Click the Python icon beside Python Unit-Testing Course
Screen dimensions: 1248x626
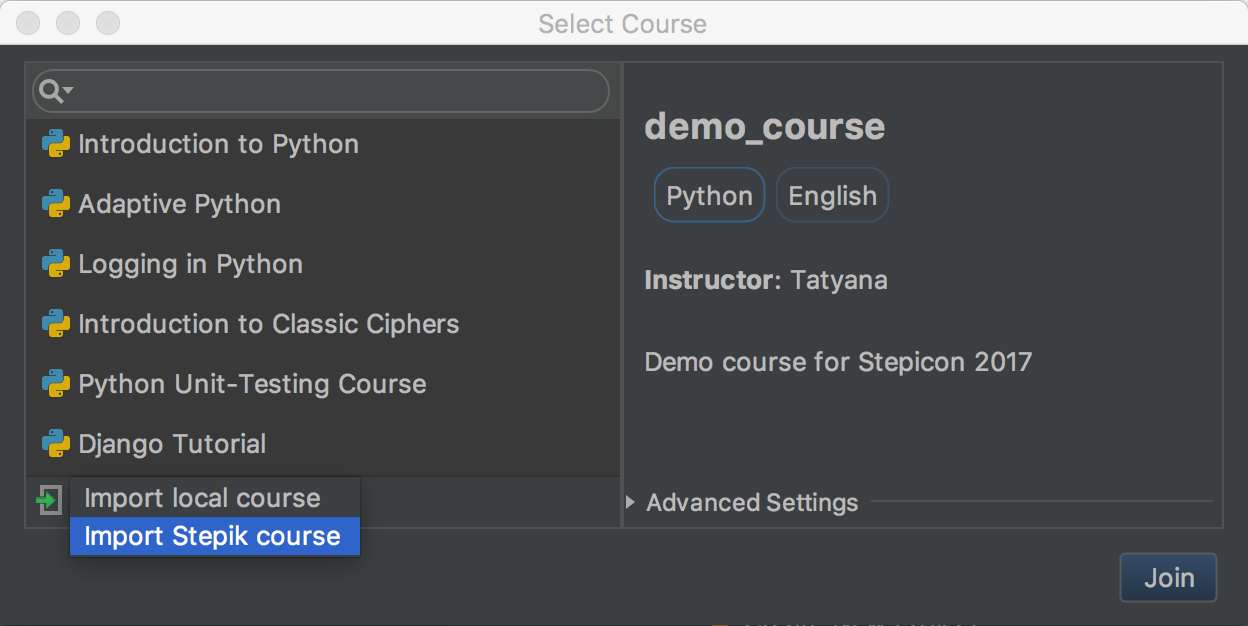click(x=55, y=384)
